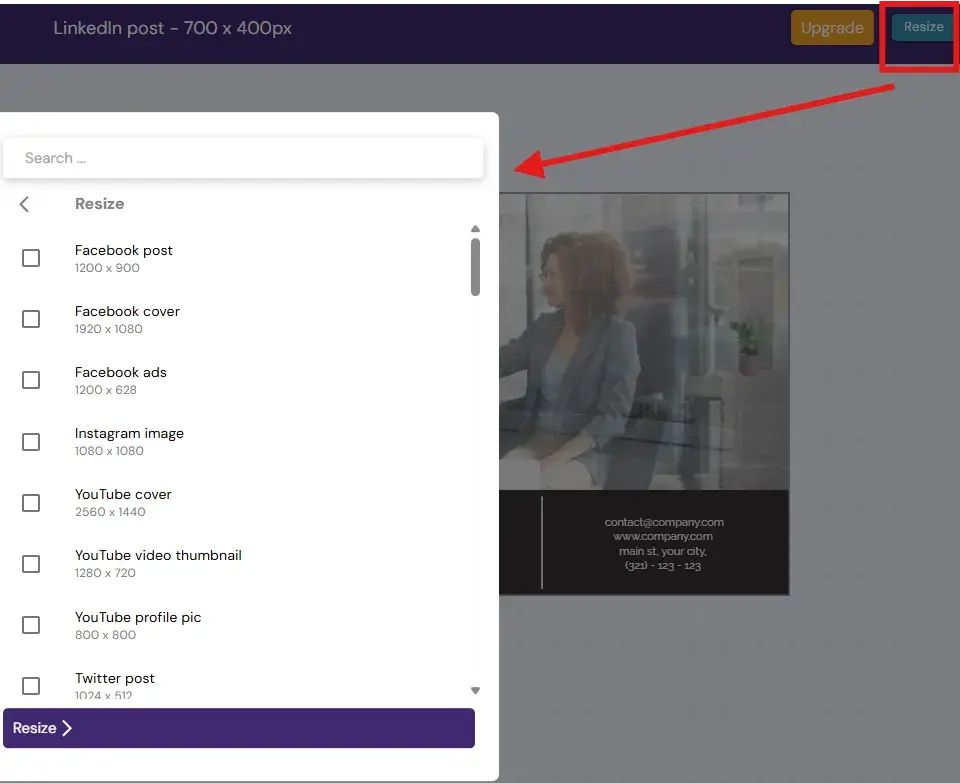This screenshot has height=783, width=960.
Task: Click the Upgrade button in the top bar
Action: (832, 27)
